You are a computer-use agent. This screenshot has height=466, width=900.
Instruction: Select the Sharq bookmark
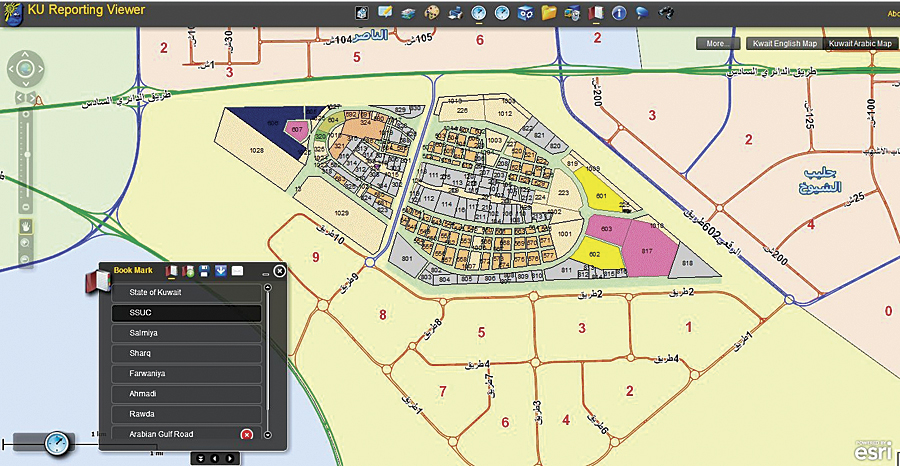click(187, 354)
